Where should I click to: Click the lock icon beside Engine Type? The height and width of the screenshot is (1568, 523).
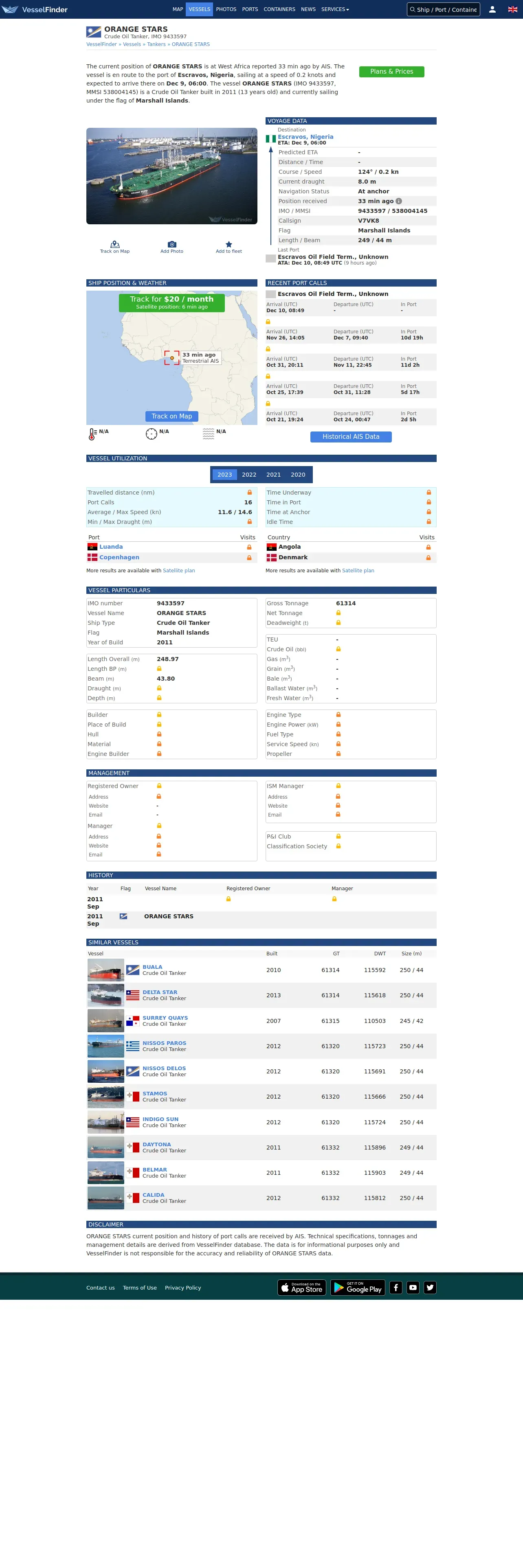(338, 715)
